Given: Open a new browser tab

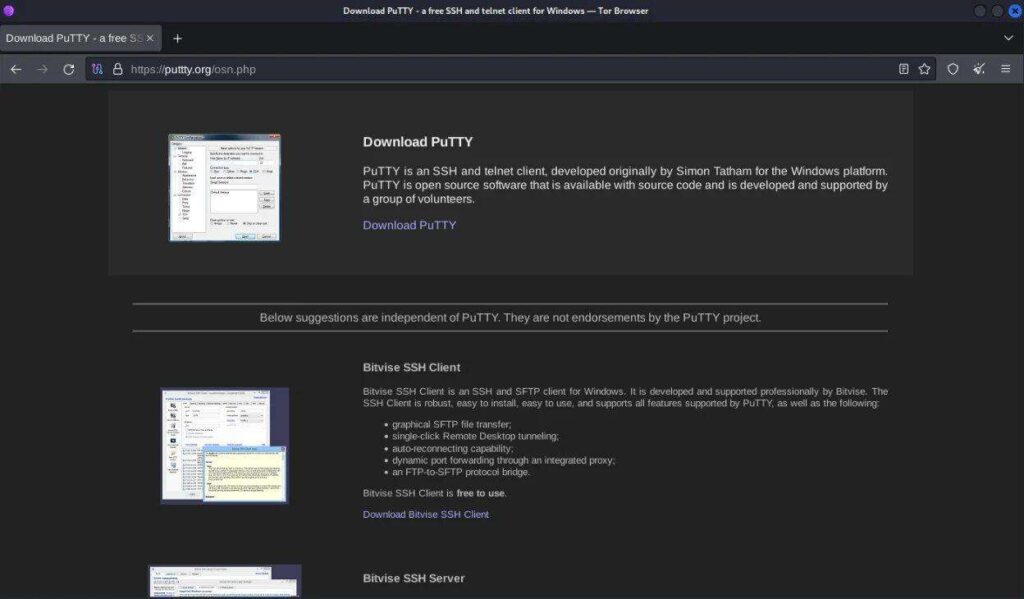Looking at the screenshot, I should click(x=177, y=38).
